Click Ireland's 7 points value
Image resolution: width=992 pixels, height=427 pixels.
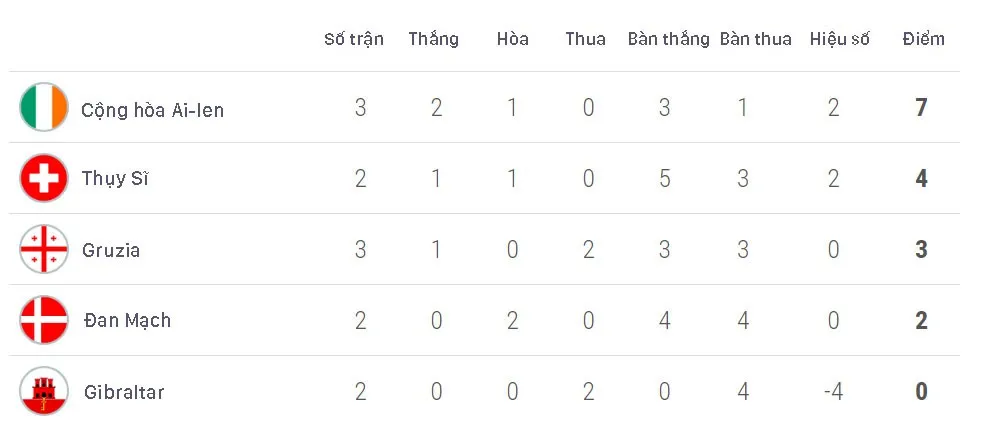[921, 108]
